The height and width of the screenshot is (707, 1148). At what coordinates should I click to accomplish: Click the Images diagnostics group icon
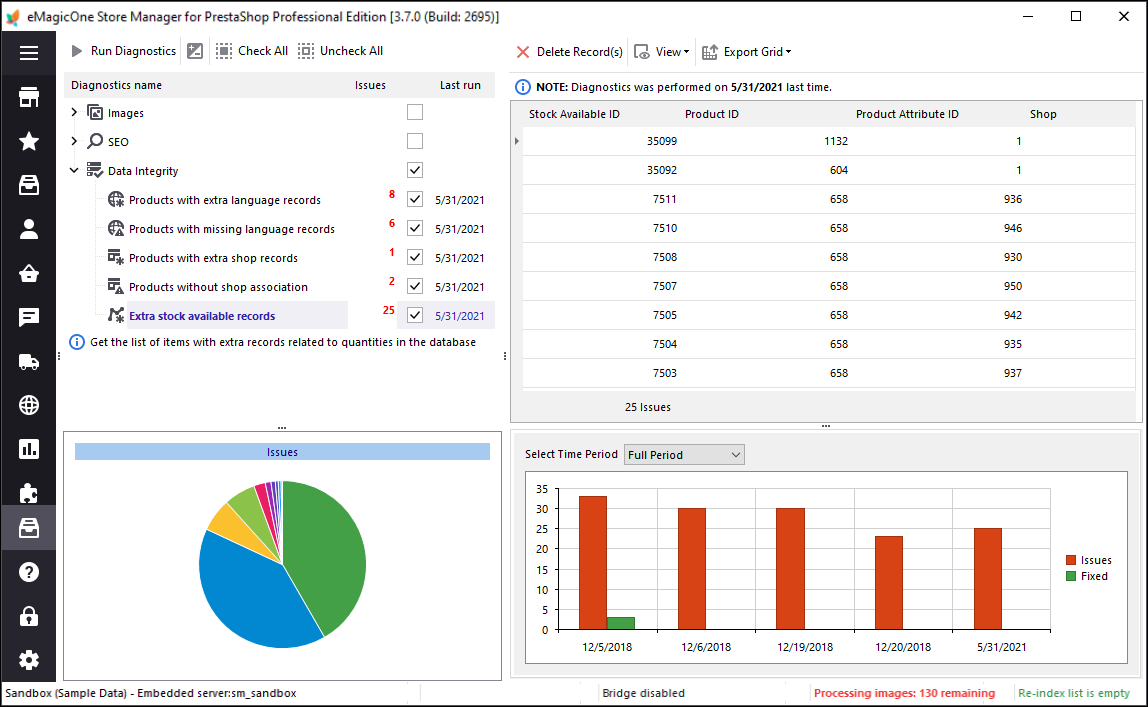pos(94,113)
